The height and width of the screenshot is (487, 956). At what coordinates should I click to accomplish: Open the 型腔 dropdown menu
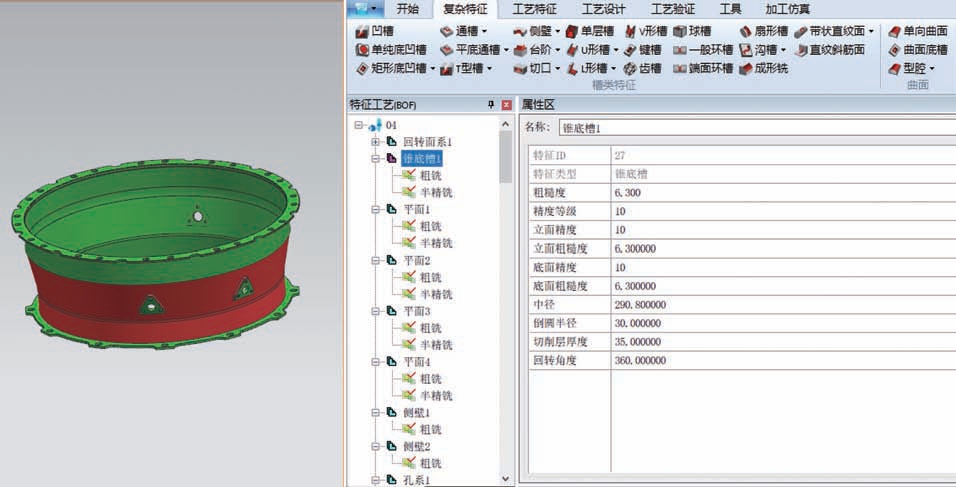(x=932, y=68)
